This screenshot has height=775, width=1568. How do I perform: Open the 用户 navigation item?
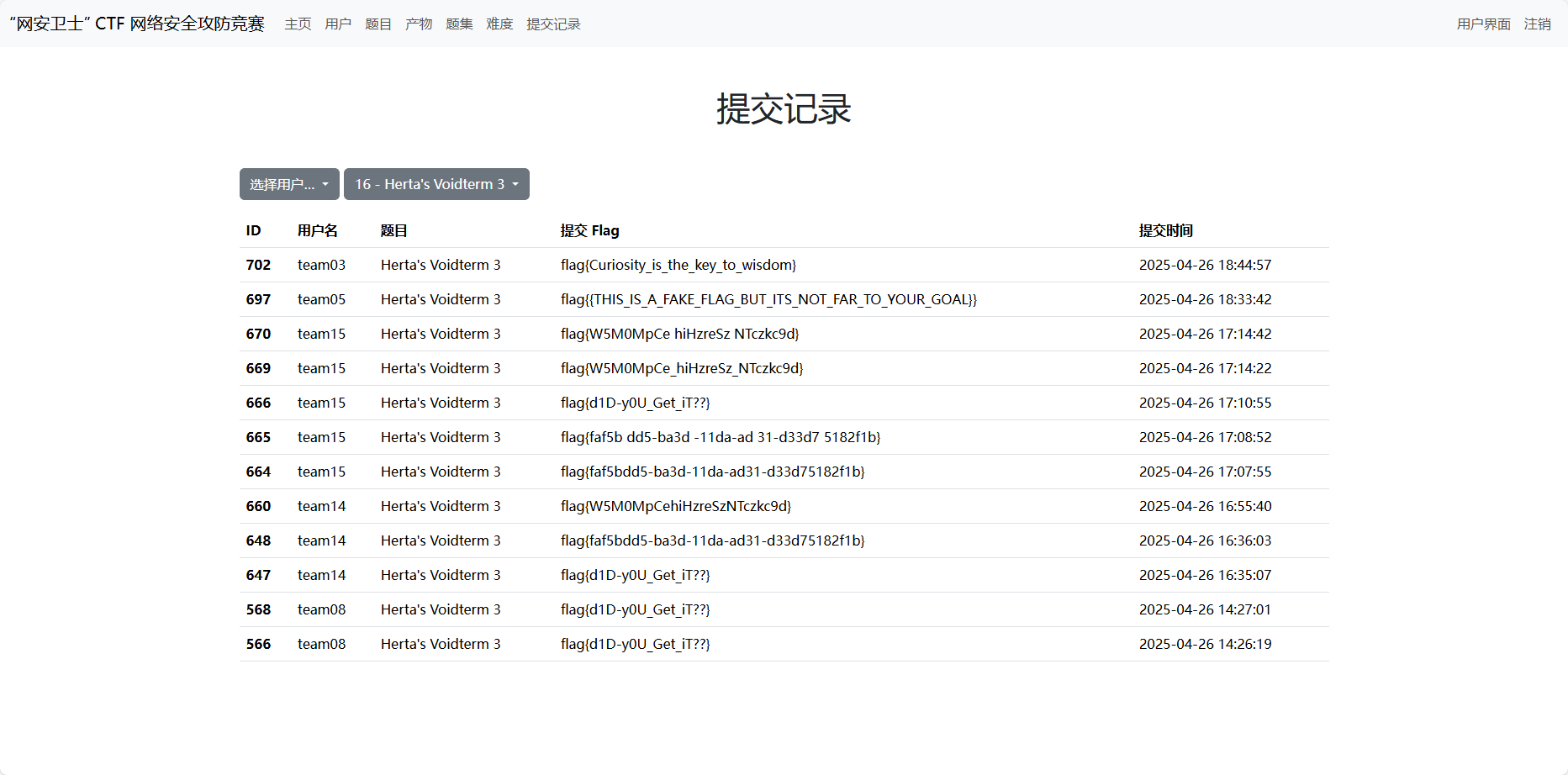[x=338, y=24]
